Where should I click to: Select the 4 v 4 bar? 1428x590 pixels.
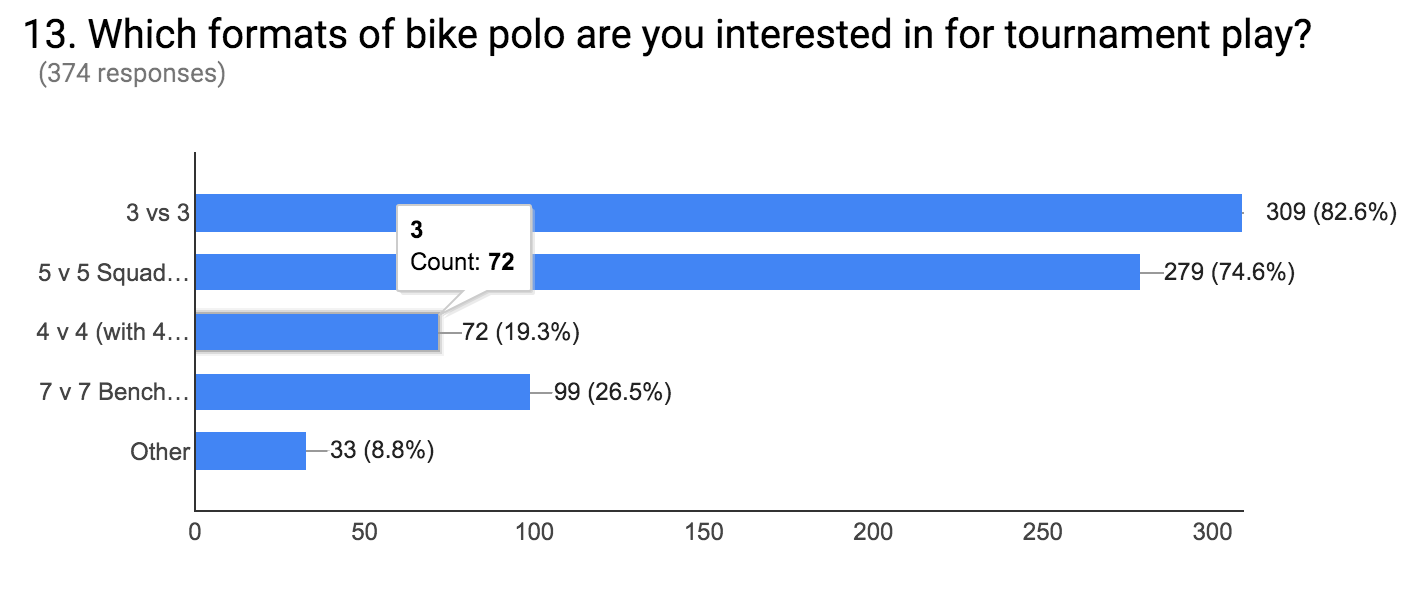coord(317,332)
